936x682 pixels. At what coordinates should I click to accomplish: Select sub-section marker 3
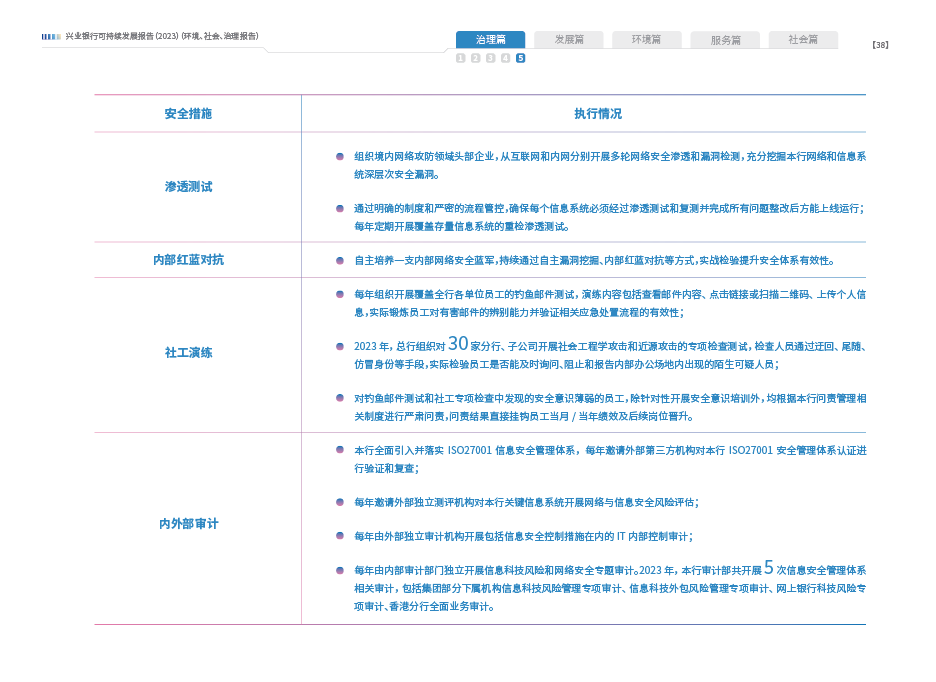tap(490, 58)
